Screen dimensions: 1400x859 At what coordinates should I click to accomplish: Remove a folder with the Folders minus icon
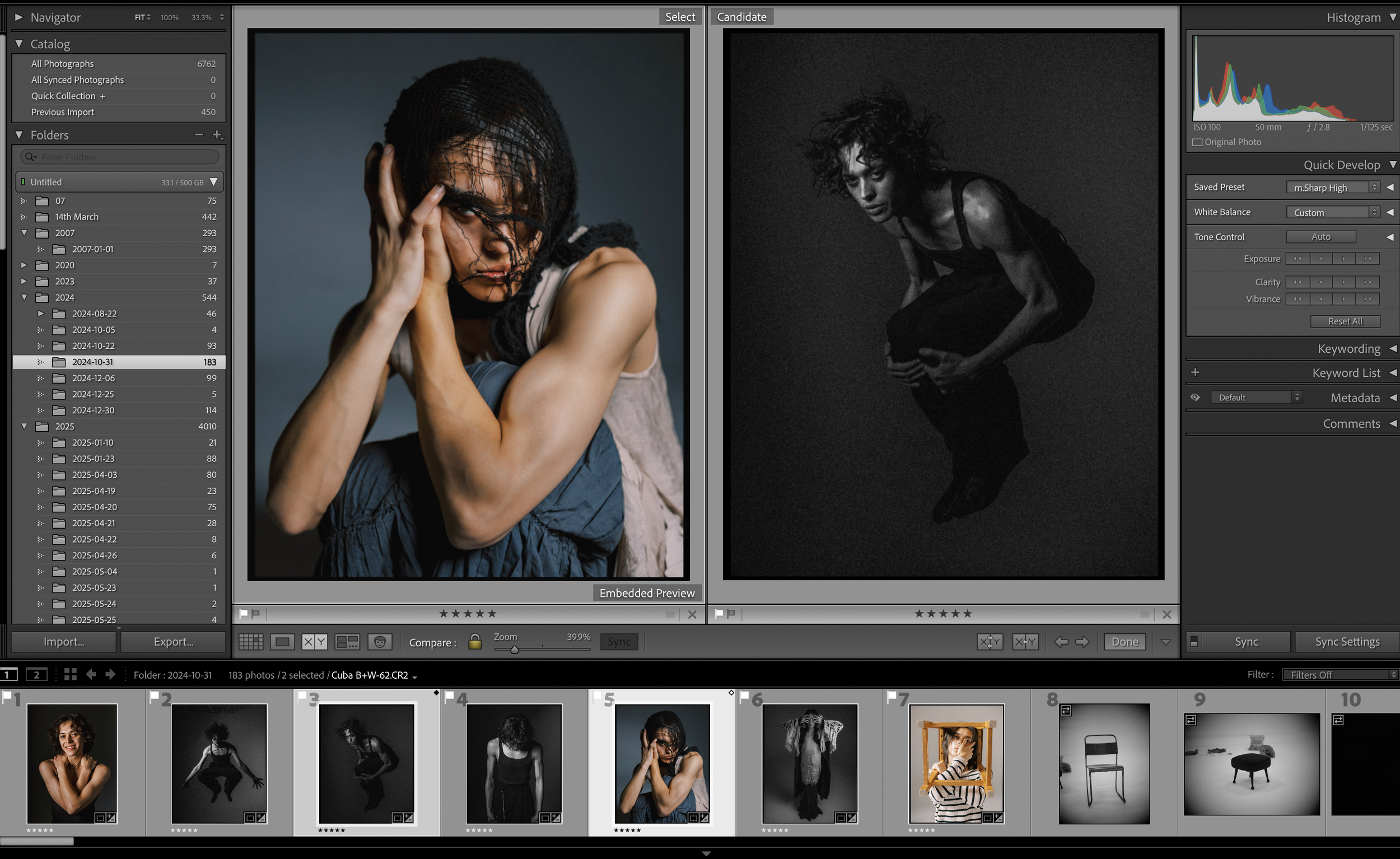click(x=199, y=134)
